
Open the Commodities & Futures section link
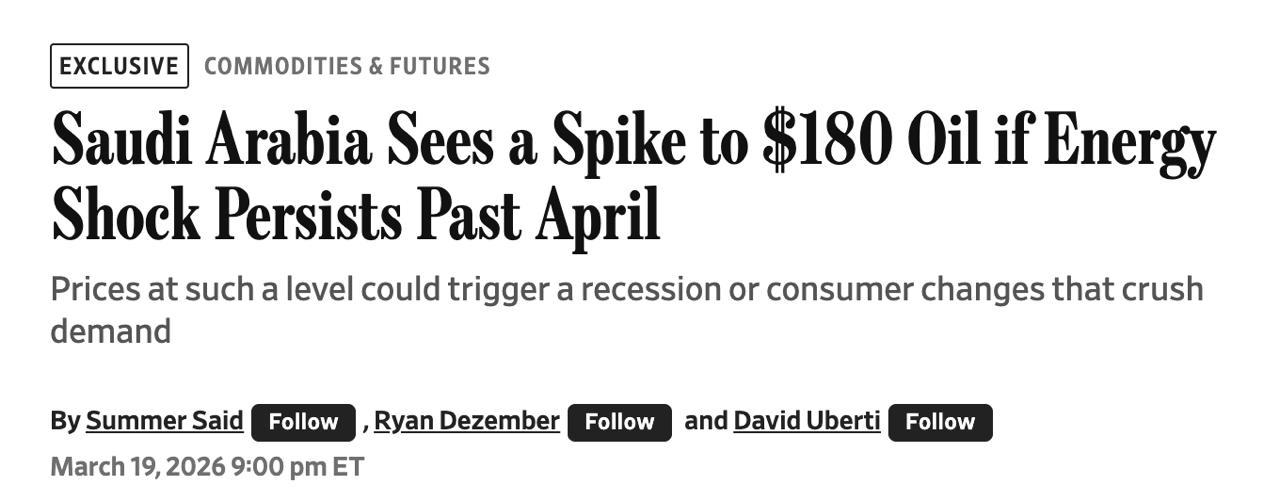tap(346, 66)
